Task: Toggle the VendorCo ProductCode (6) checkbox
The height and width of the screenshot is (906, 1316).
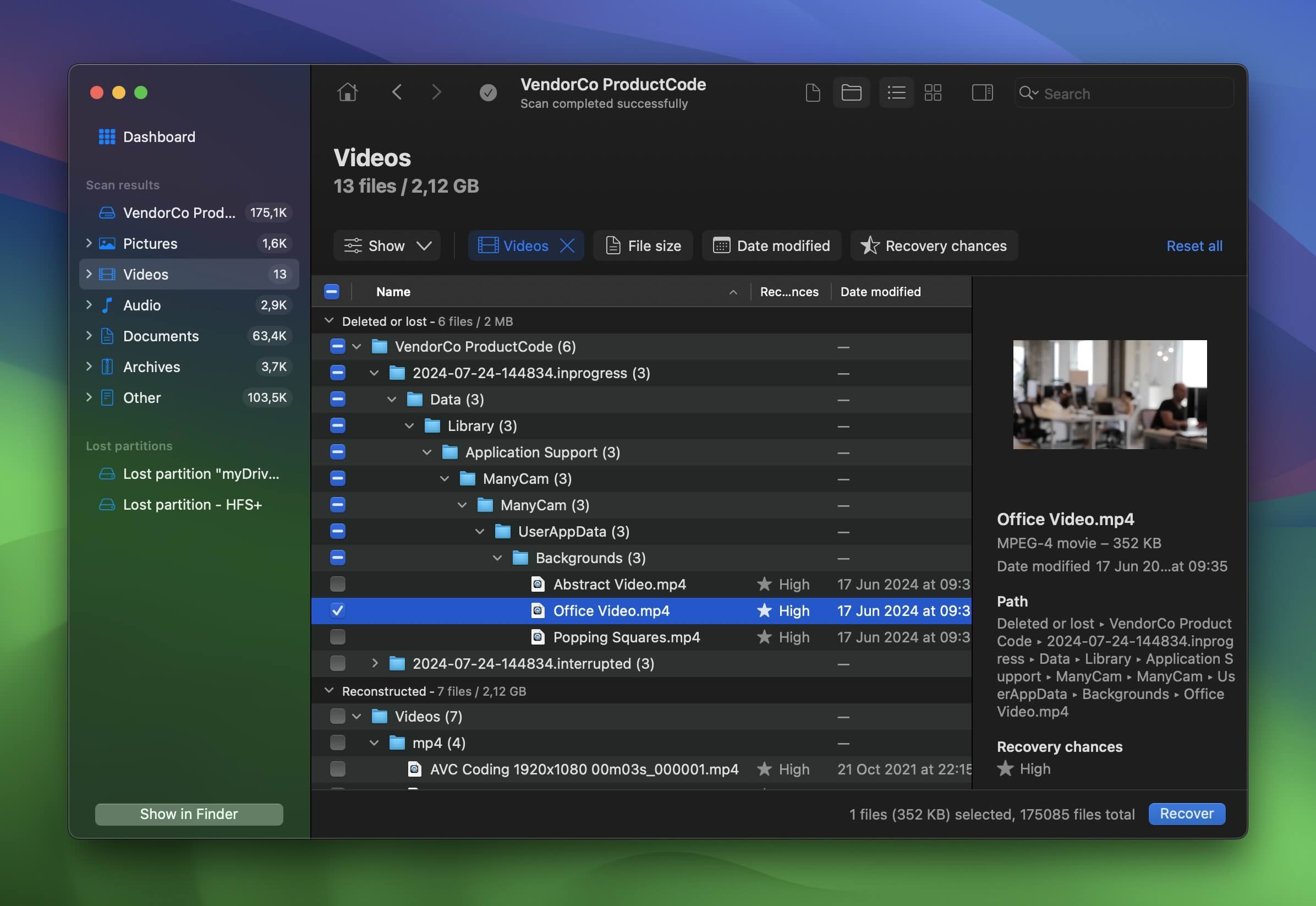Action: click(337, 346)
